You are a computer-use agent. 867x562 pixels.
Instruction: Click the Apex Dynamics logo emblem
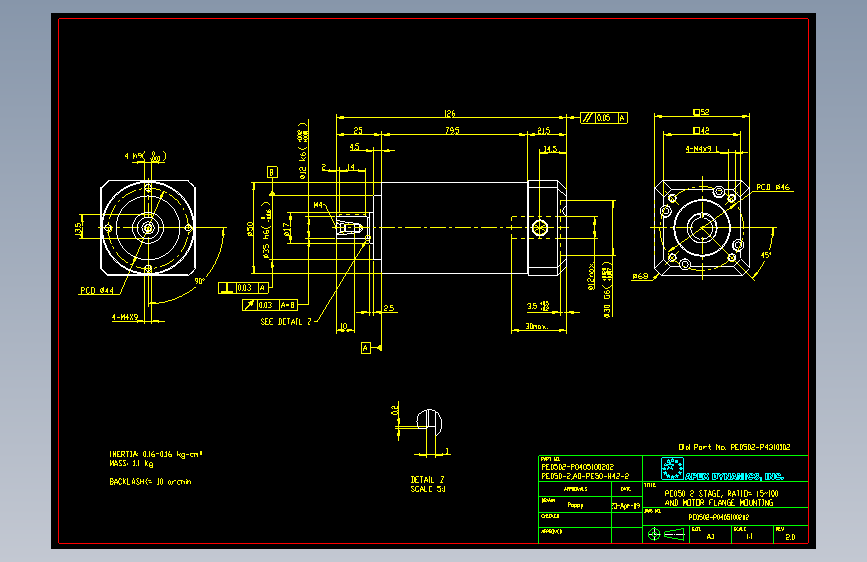(x=672, y=469)
